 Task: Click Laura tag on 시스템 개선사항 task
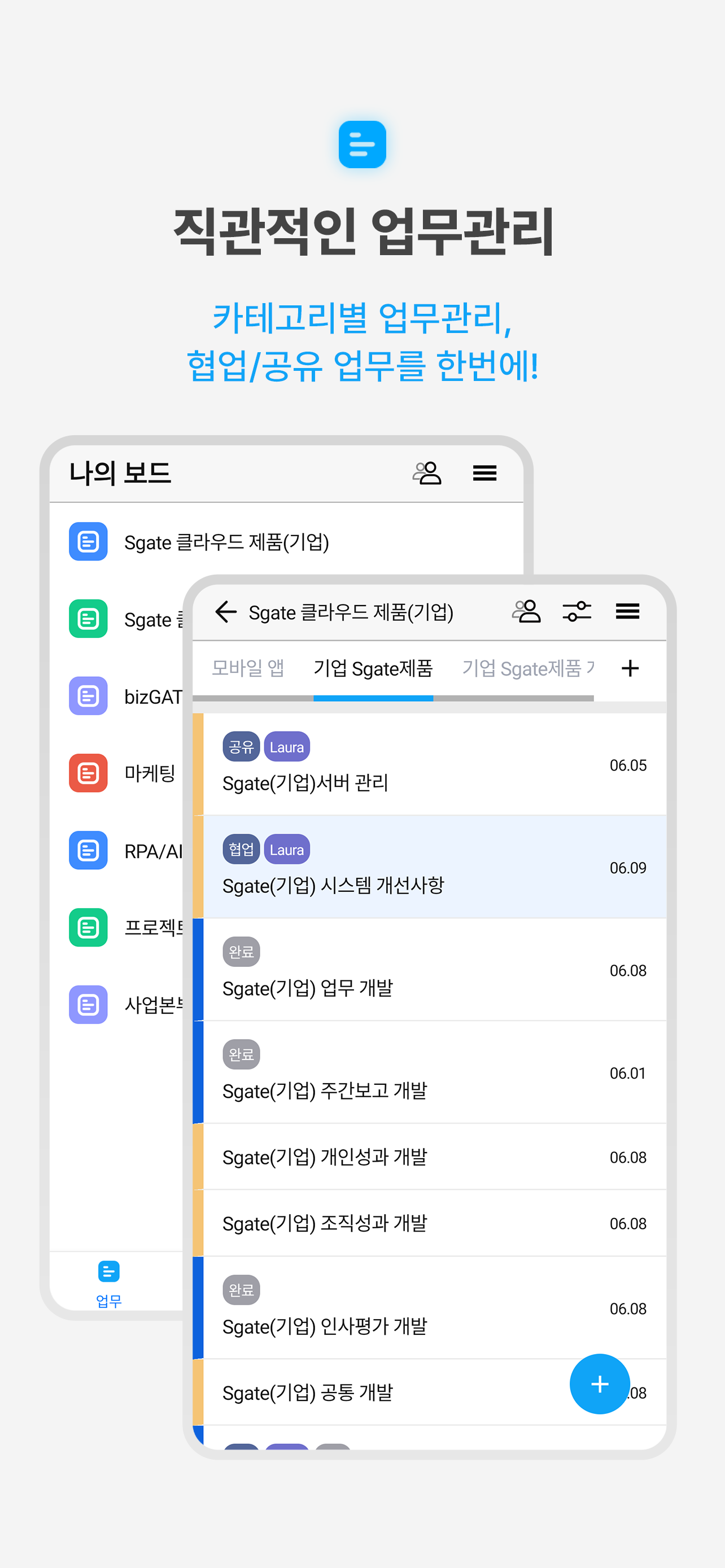287,849
